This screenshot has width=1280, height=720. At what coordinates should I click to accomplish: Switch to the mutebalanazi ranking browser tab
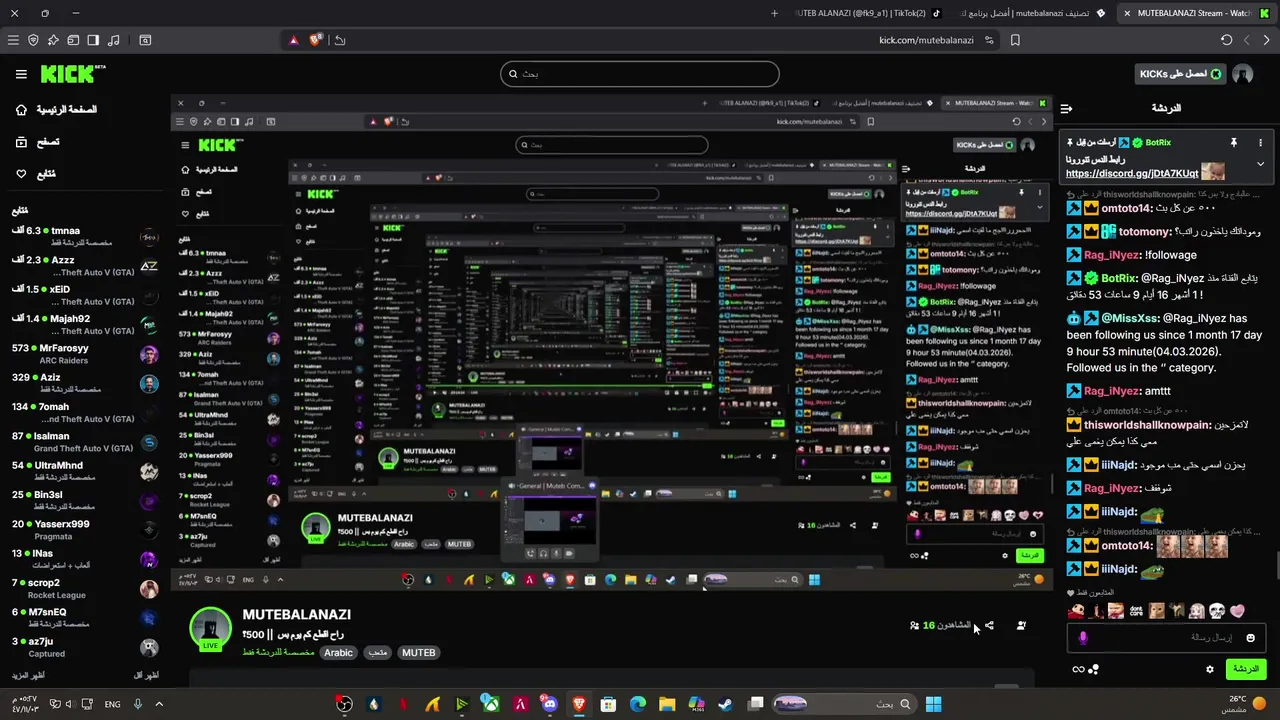click(1032, 14)
